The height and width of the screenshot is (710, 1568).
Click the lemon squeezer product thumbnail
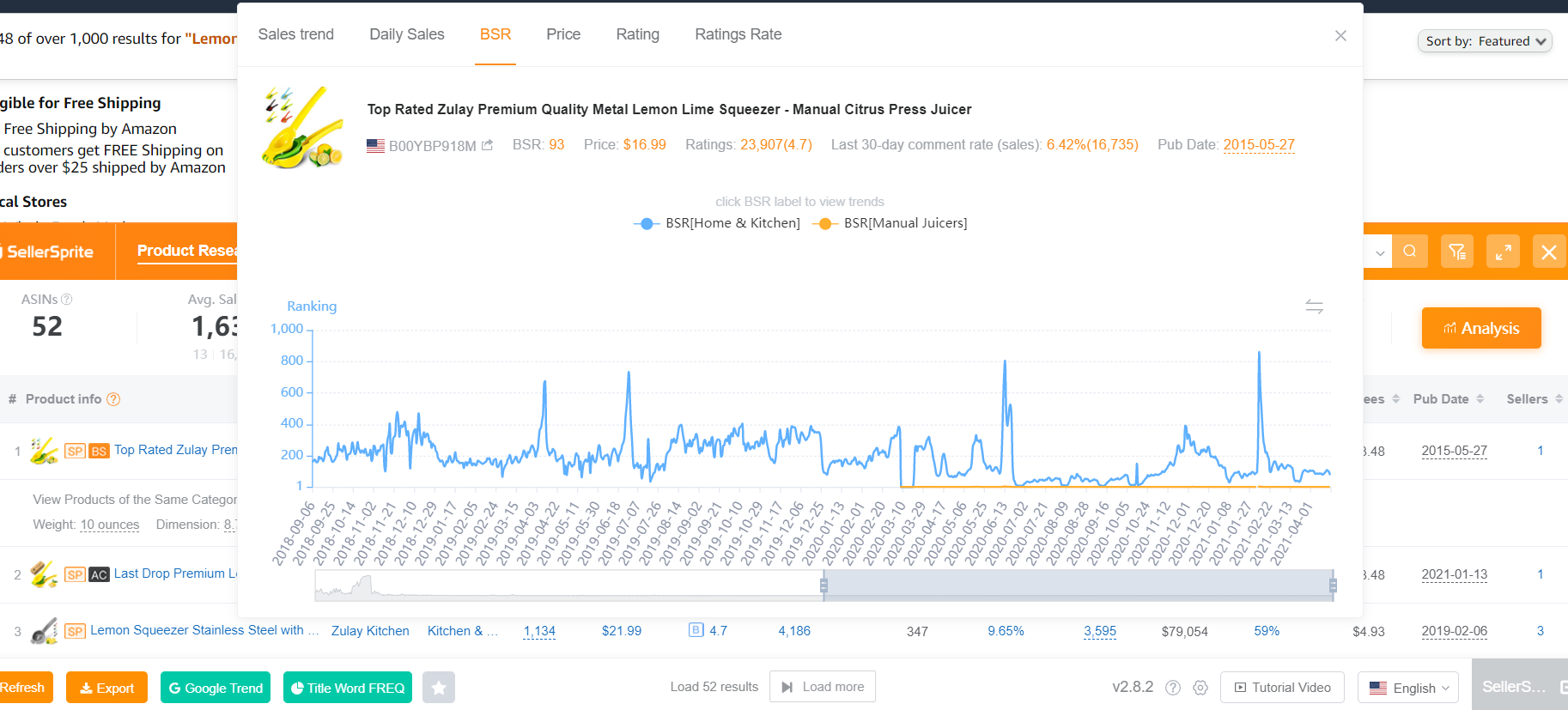click(x=303, y=127)
